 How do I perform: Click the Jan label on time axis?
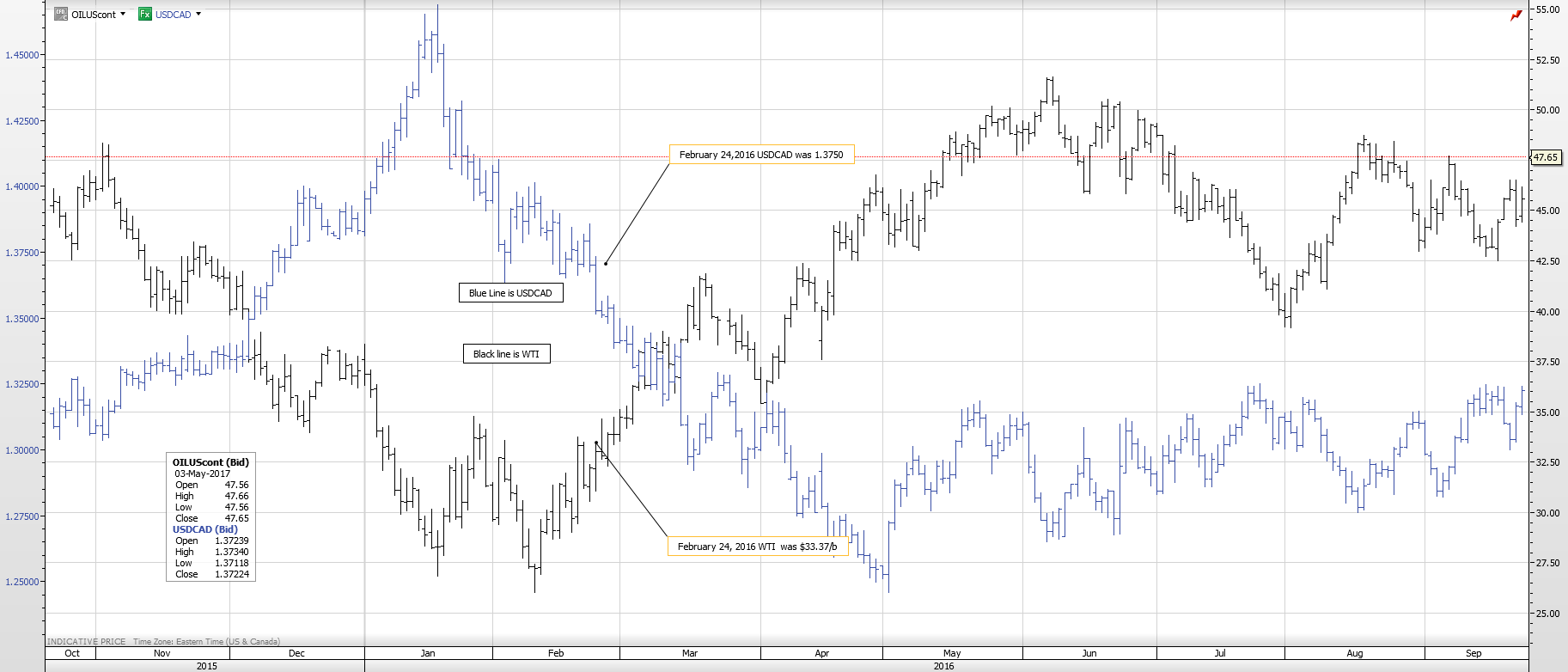point(428,653)
